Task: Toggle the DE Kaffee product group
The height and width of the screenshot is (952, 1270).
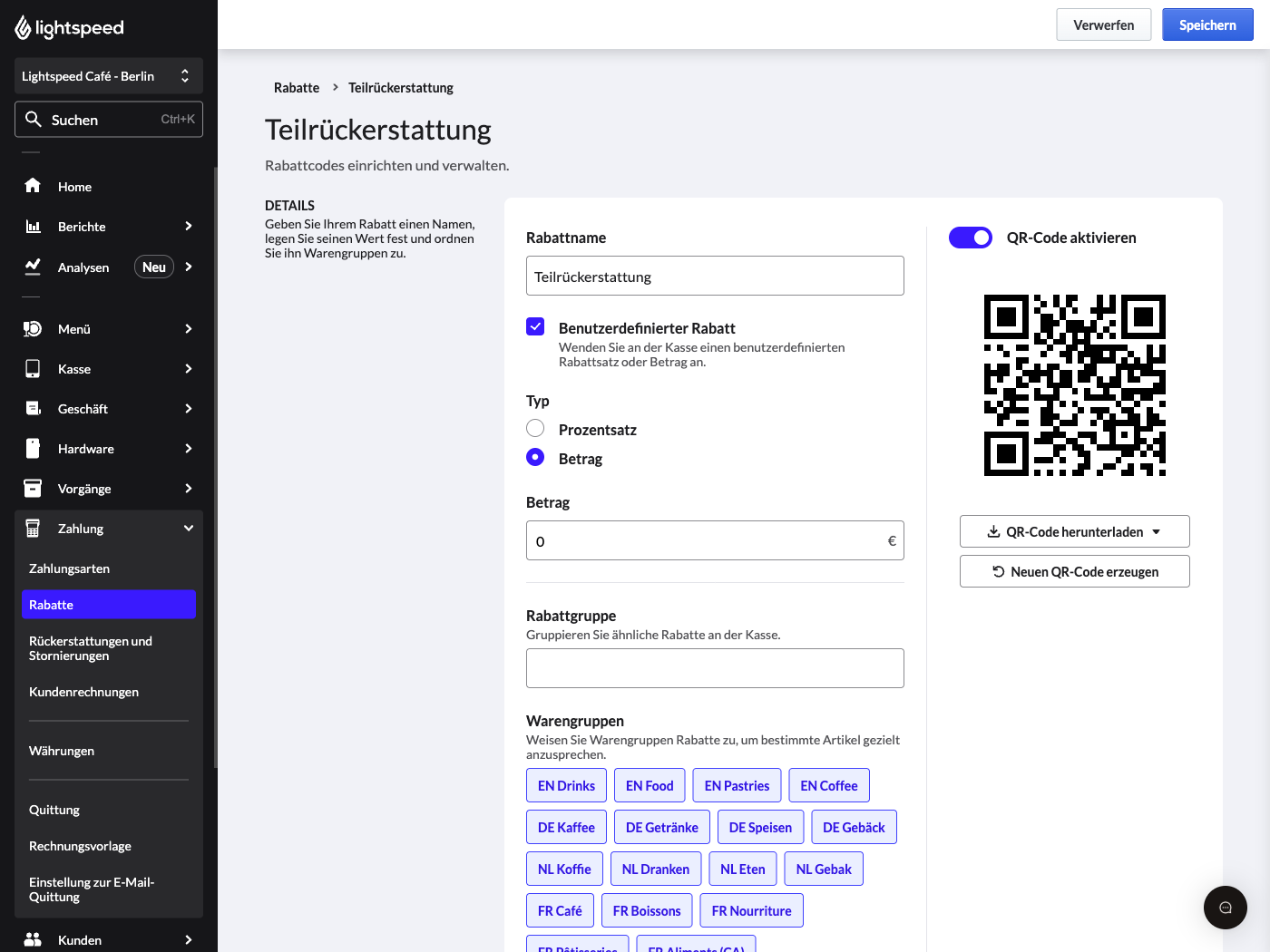Action: 567,827
